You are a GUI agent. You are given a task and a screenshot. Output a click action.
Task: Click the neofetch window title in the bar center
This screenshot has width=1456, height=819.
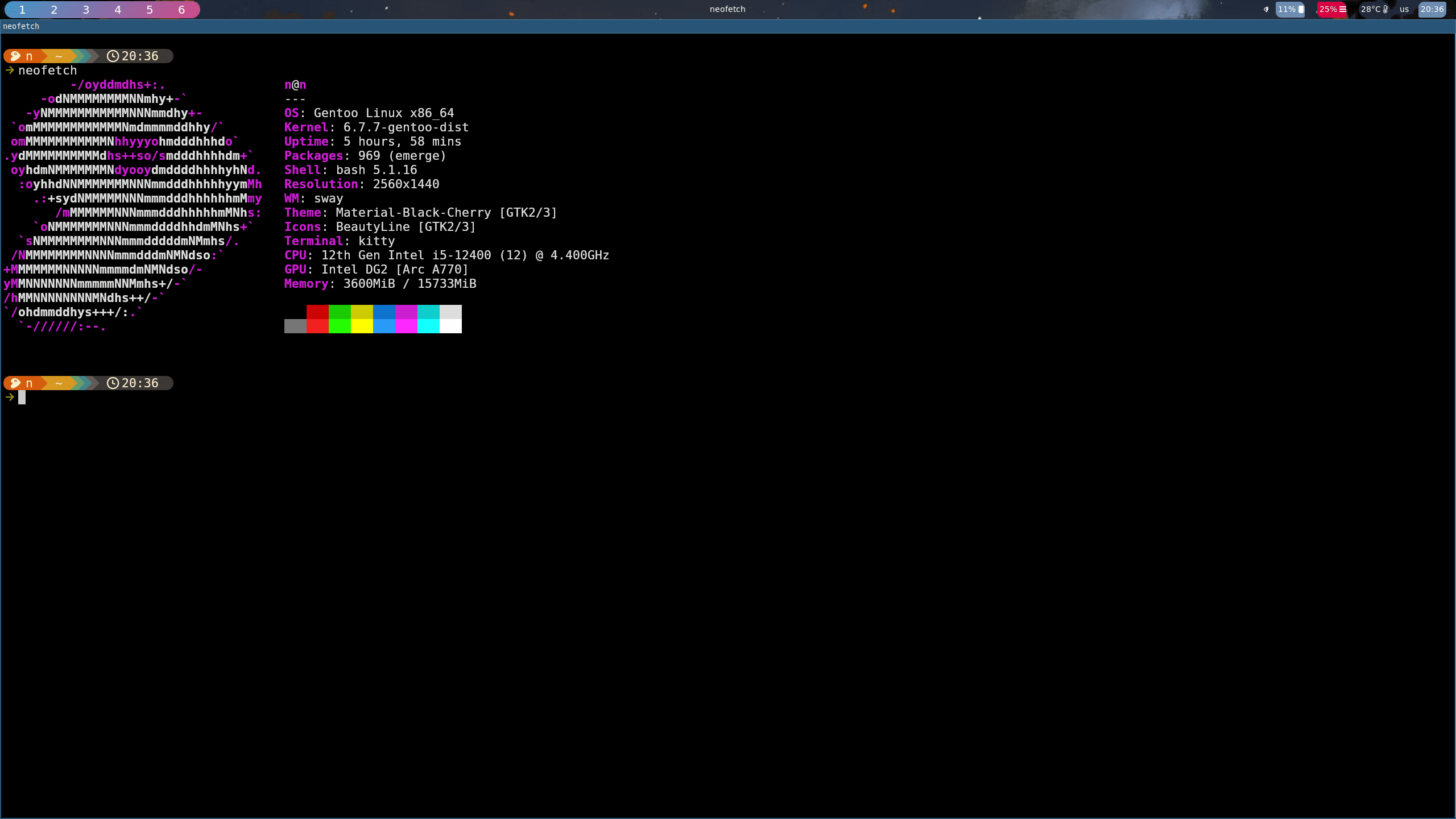pos(727,9)
